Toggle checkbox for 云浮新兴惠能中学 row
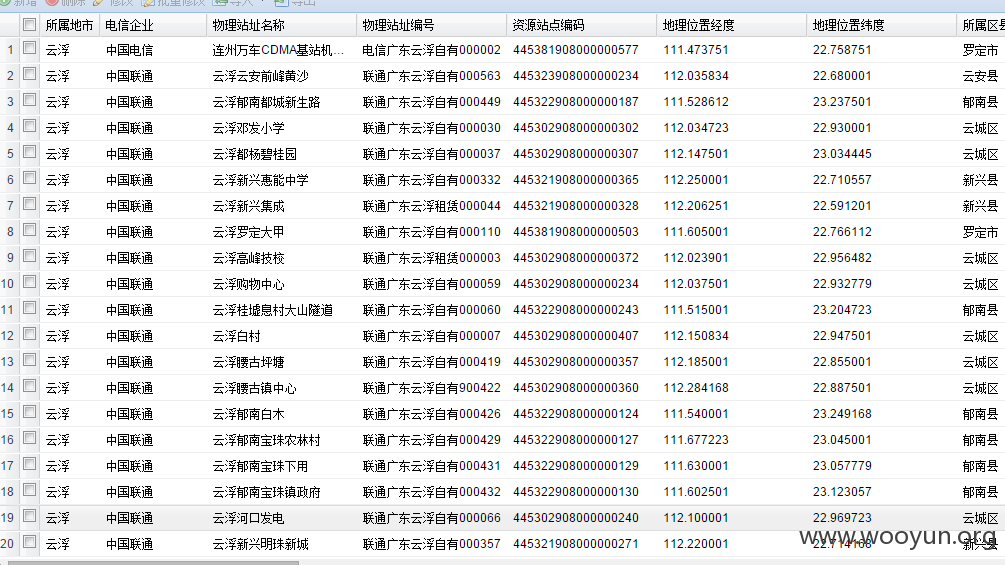1005x565 pixels. (29, 178)
